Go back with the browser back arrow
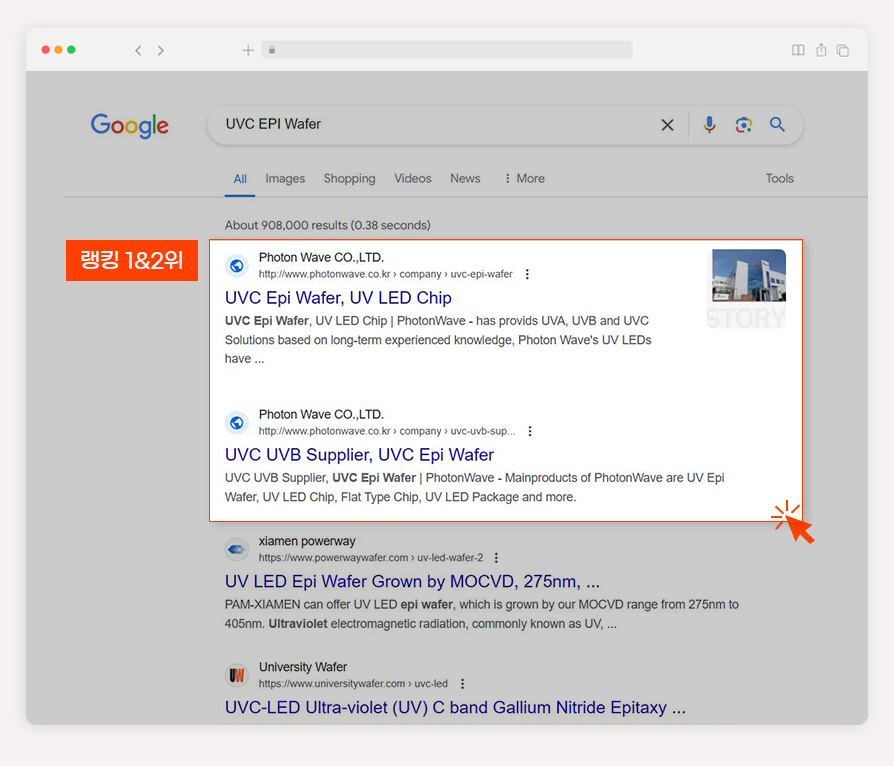 [138, 51]
